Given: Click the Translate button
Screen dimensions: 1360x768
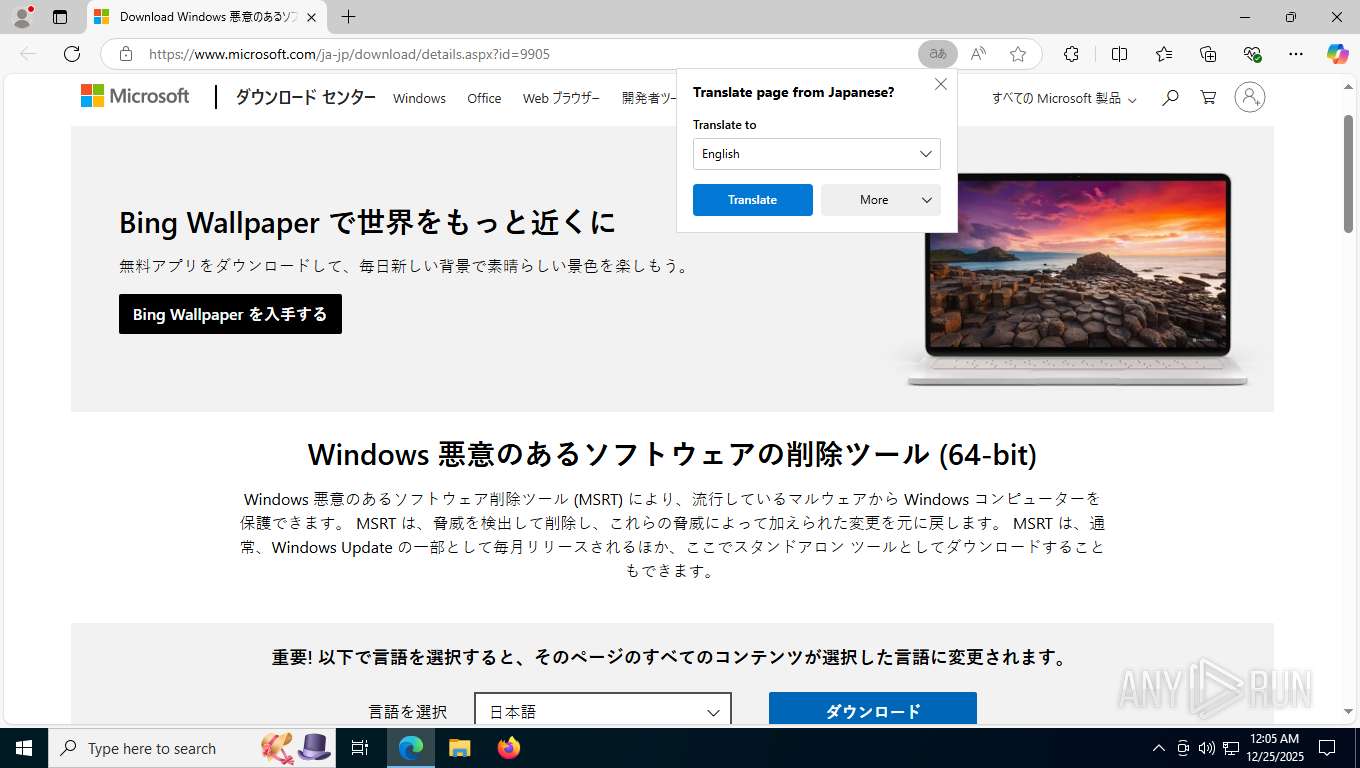Looking at the screenshot, I should coord(753,200).
